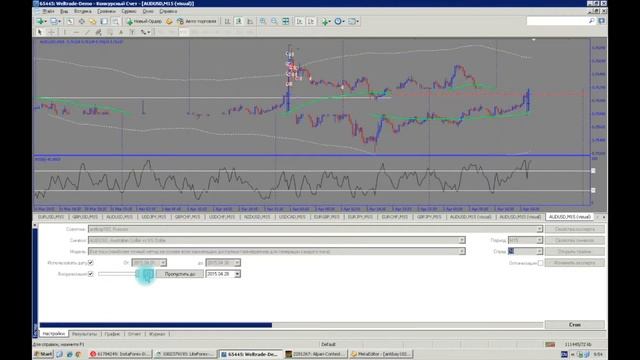
Task: Toggle the Use Date checkbox
Action: click(91, 262)
